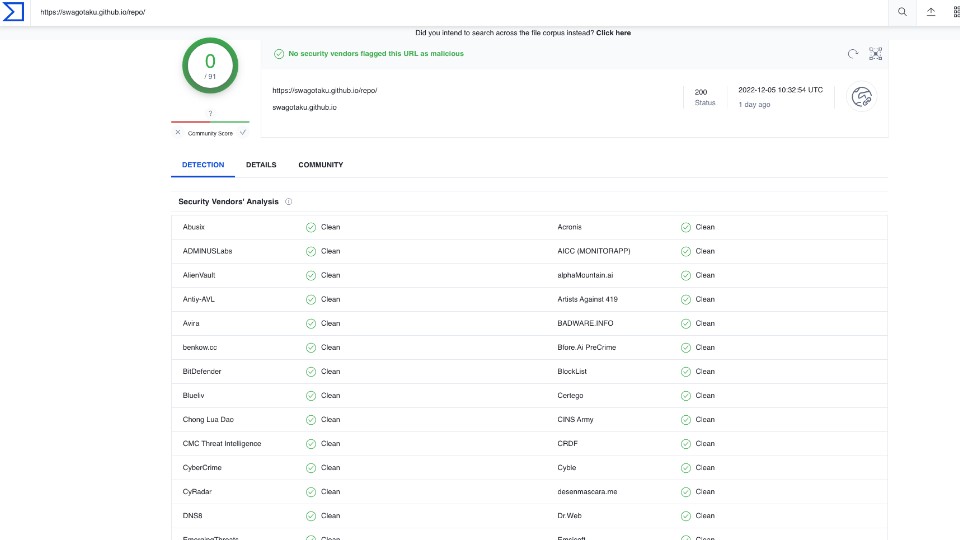Click the info icon beside Security Vendors' Analysis
This screenshot has width=960, height=540.
coord(288,201)
